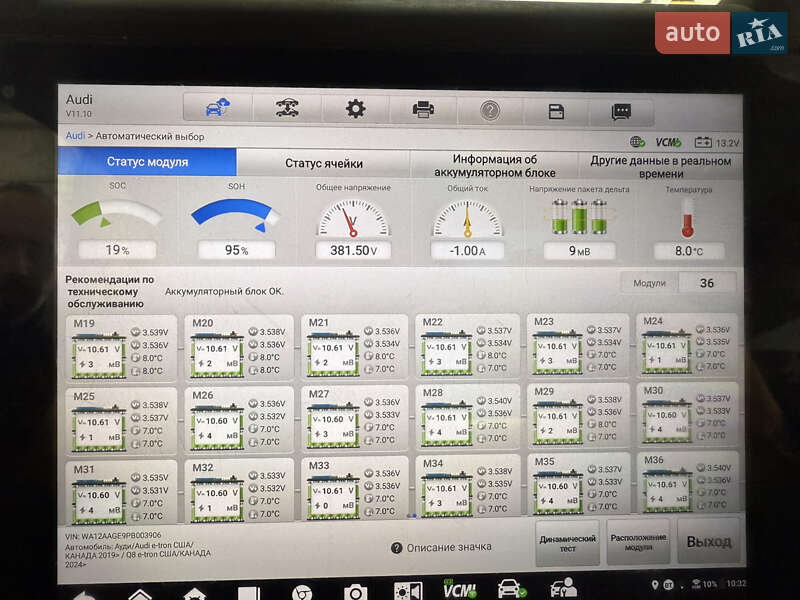The height and width of the screenshot is (600, 800).
Task: Select Другие данные в реальном времени tab
Action: point(660,166)
